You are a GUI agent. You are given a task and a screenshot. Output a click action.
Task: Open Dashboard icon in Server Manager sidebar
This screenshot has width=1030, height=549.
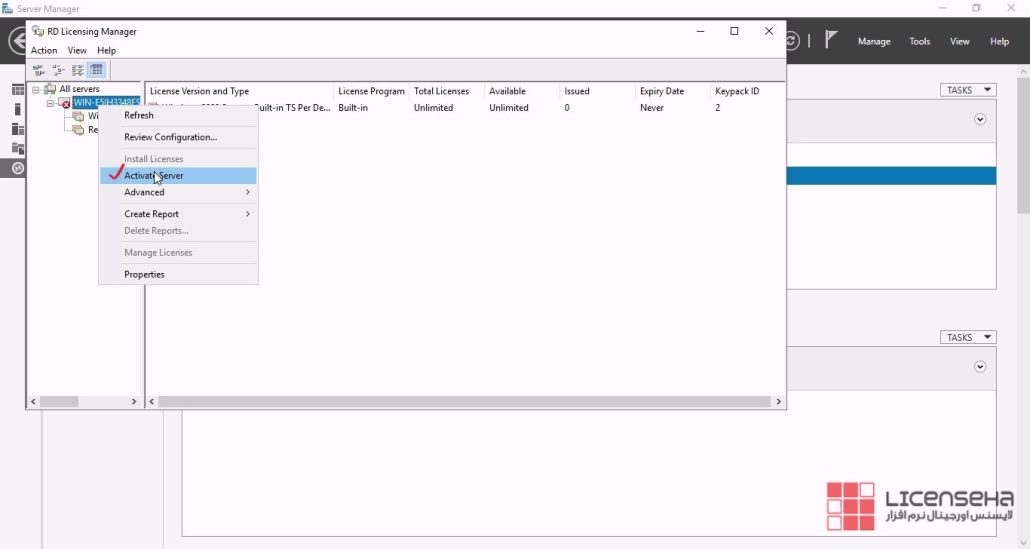17,90
